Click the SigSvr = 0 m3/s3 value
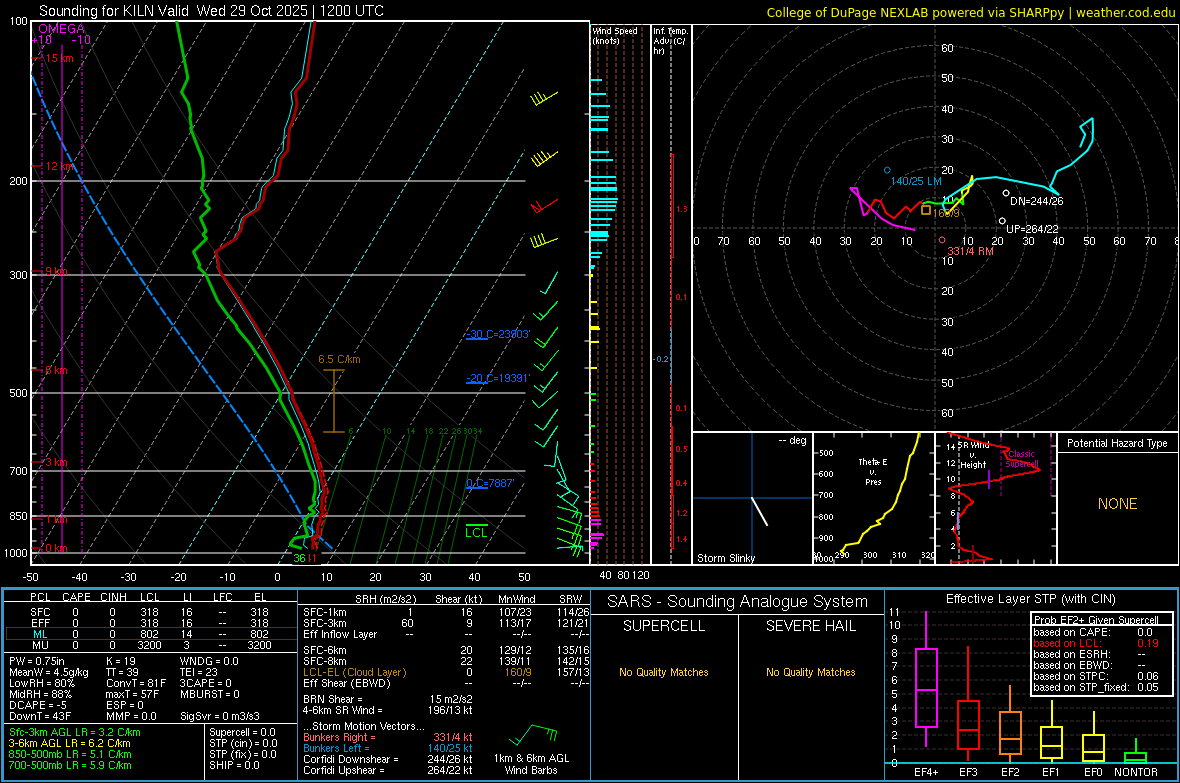1180x783 pixels. [x=220, y=716]
